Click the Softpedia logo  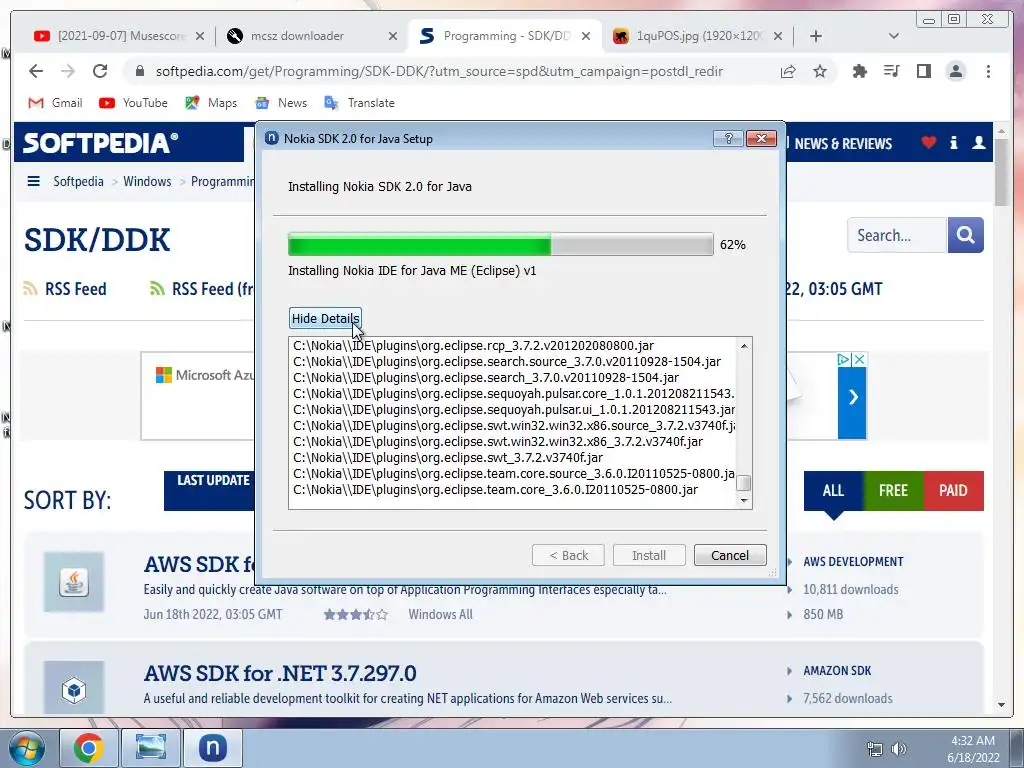click(101, 143)
